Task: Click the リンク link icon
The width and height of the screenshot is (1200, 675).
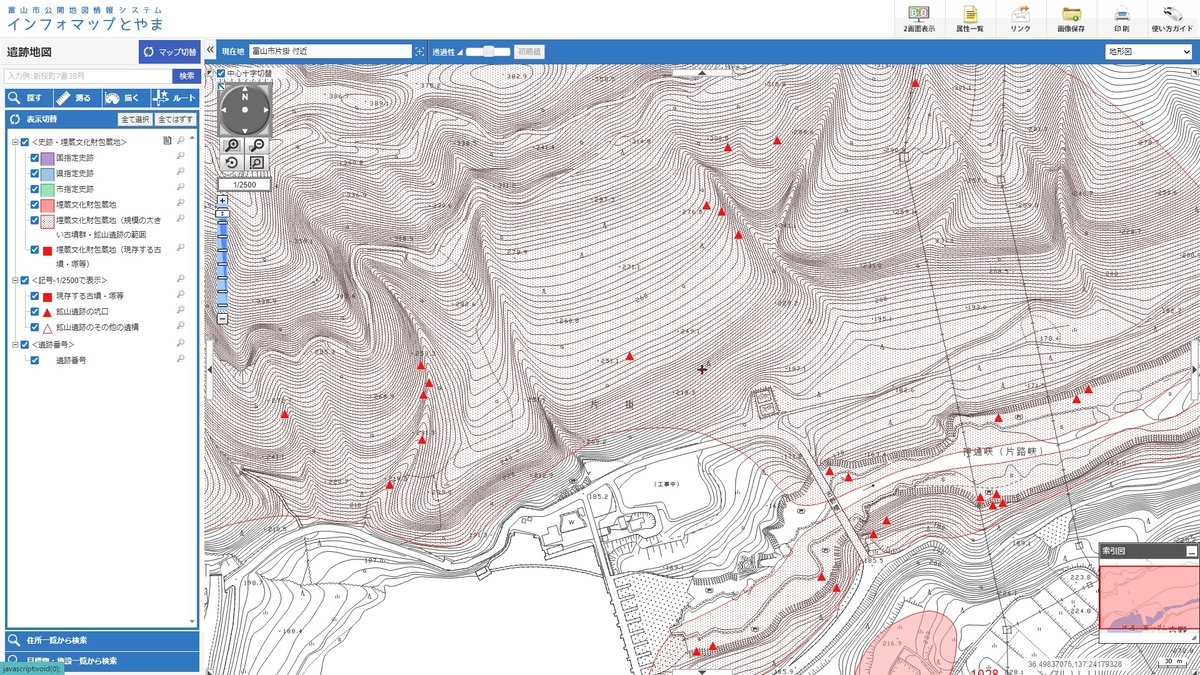Action: pos(1020,19)
